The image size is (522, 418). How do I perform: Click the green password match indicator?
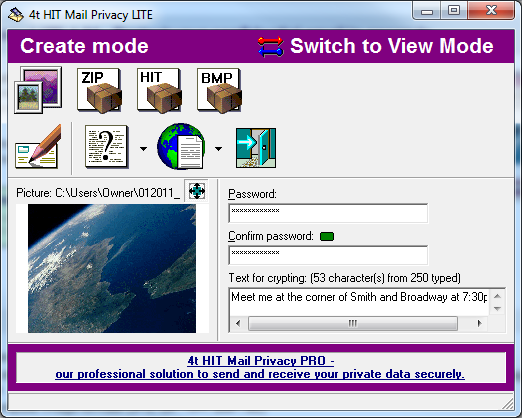pyautogui.click(x=327, y=237)
